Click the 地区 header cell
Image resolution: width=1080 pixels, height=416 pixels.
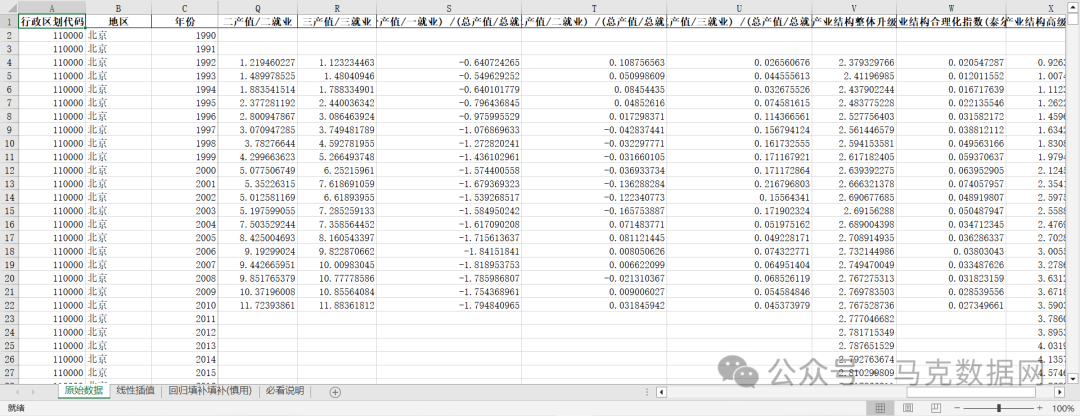pyautogui.click(x=118, y=21)
